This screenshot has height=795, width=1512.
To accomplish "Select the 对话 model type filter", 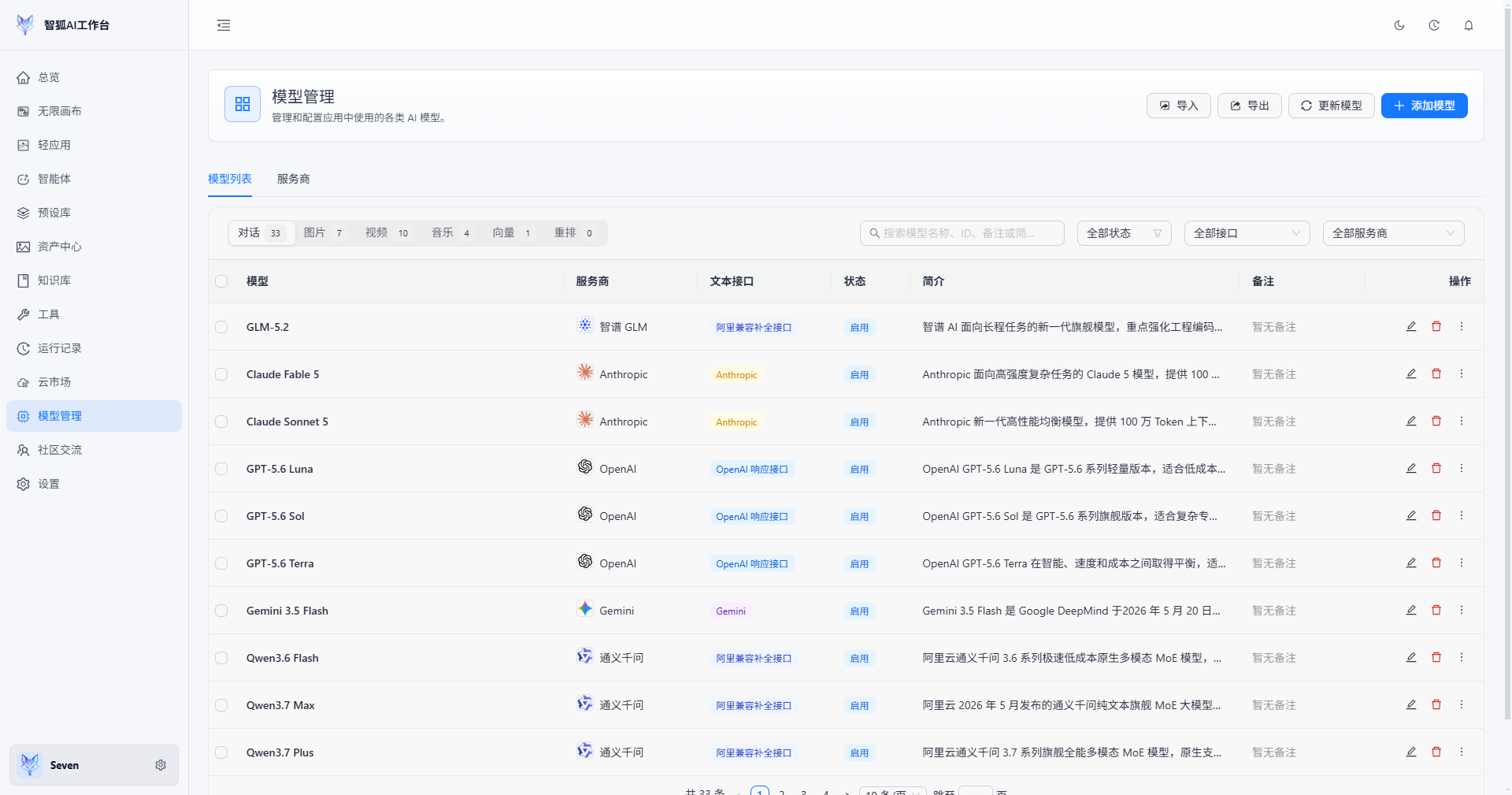I will [x=261, y=232].
